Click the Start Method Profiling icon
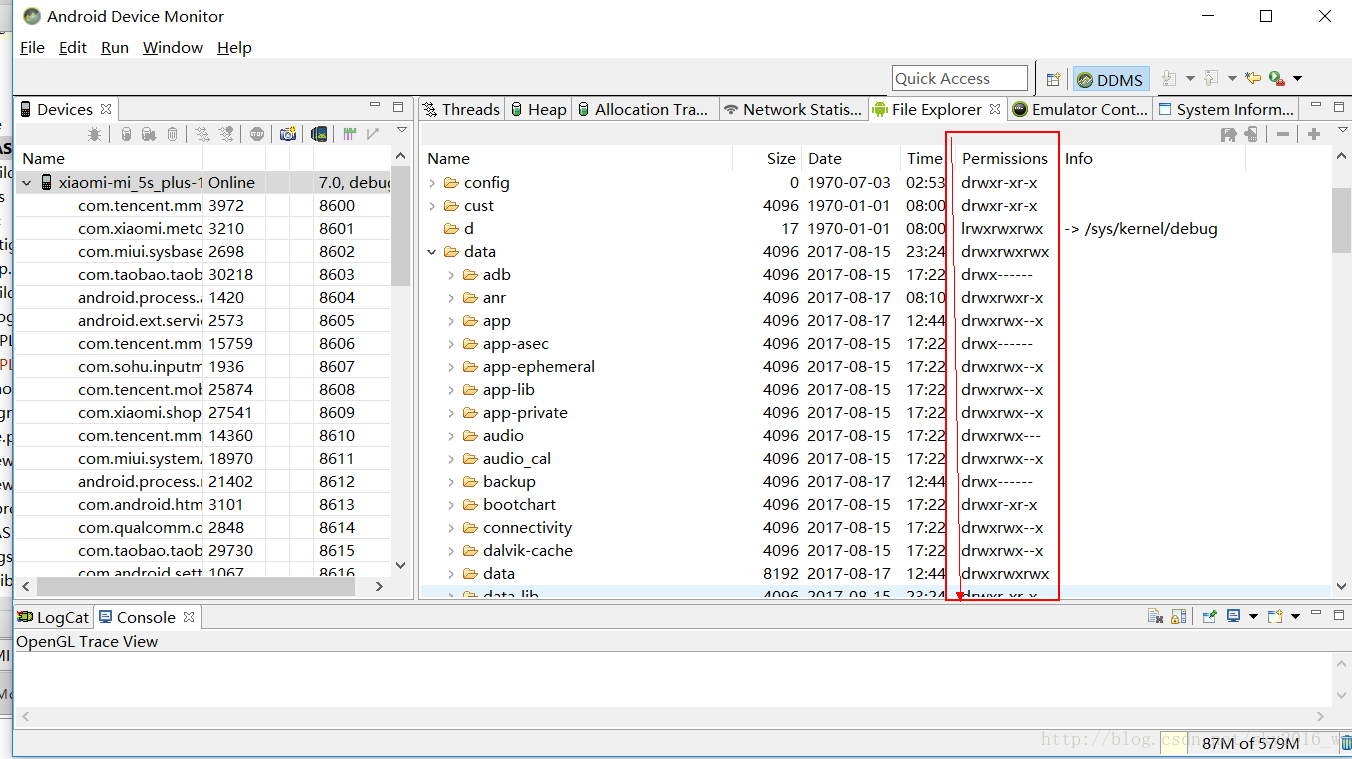The width and height of the screenshot is (1352, 759). [x=226, y=134]
